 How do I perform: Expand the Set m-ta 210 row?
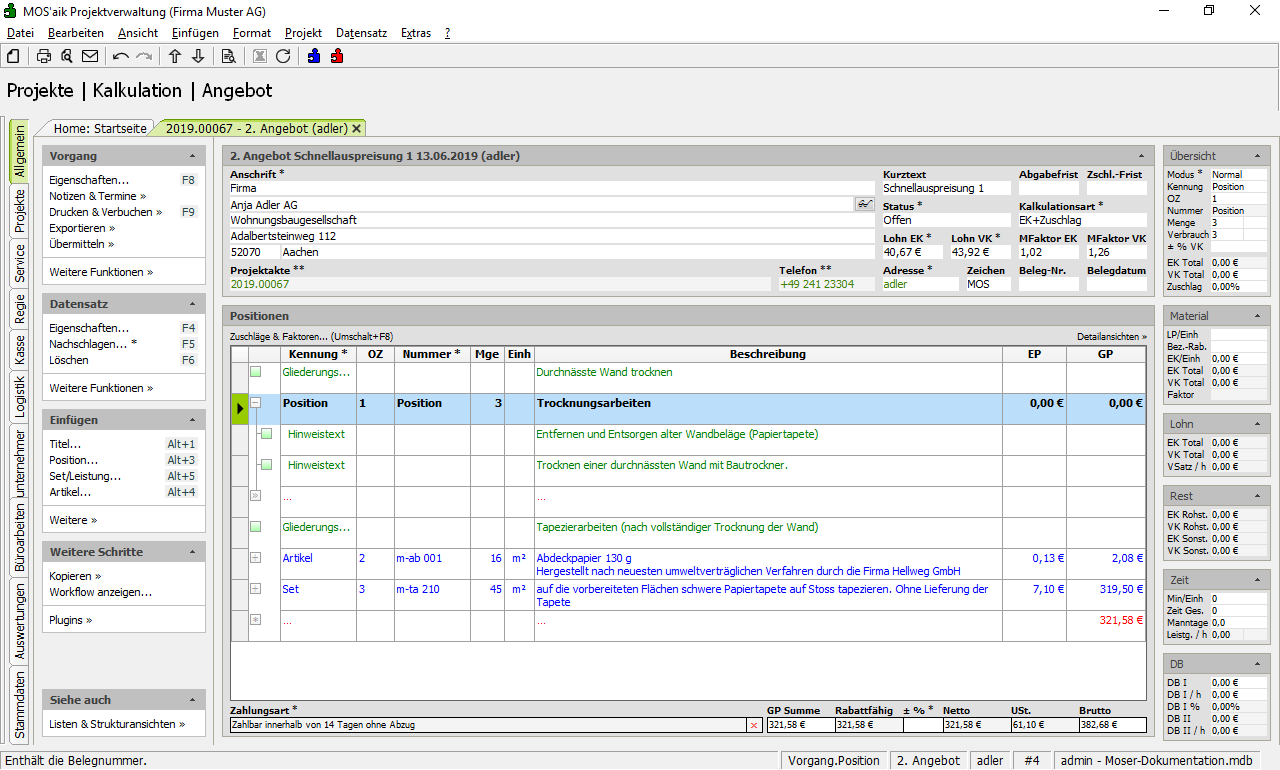pos(256,589)
